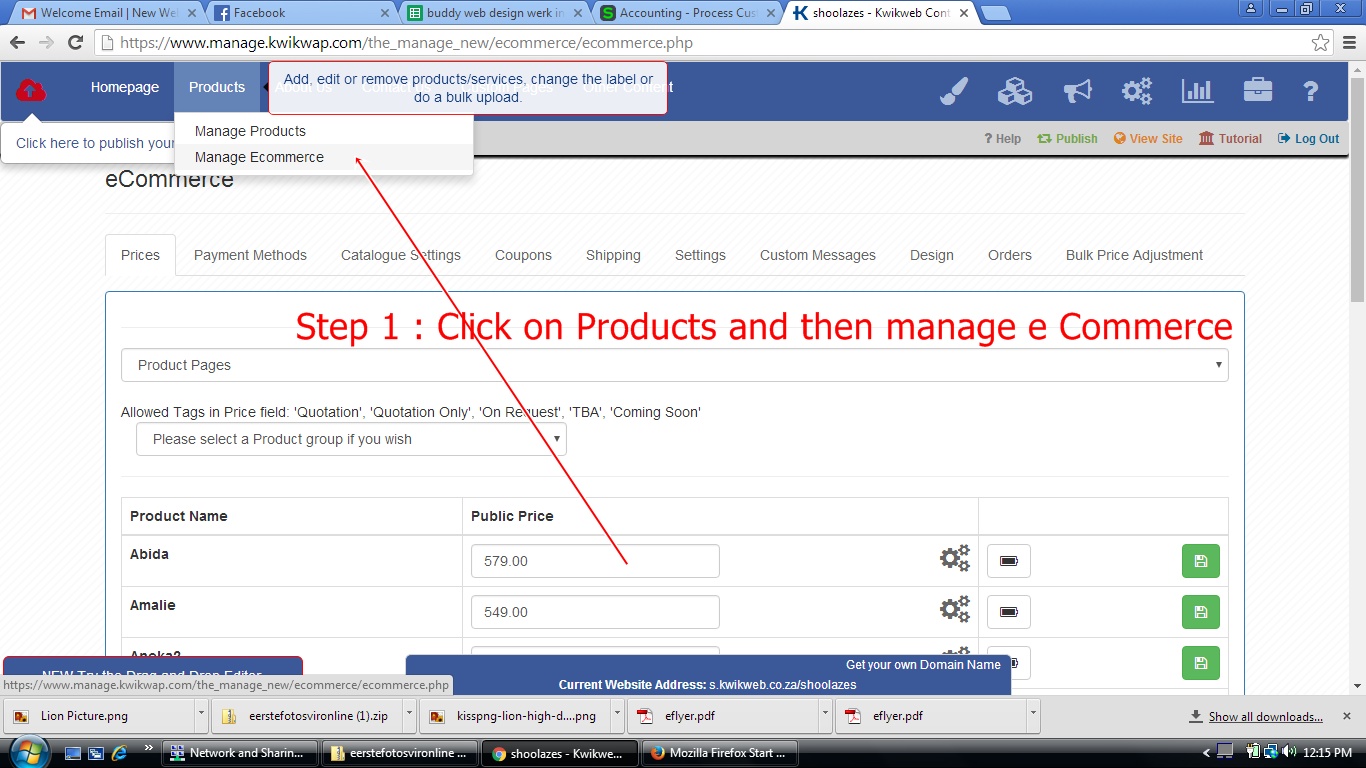This screenshot has height=768, width=1366.
Task: Click the Abida price field 579.00
Action: tap(595, 561)
